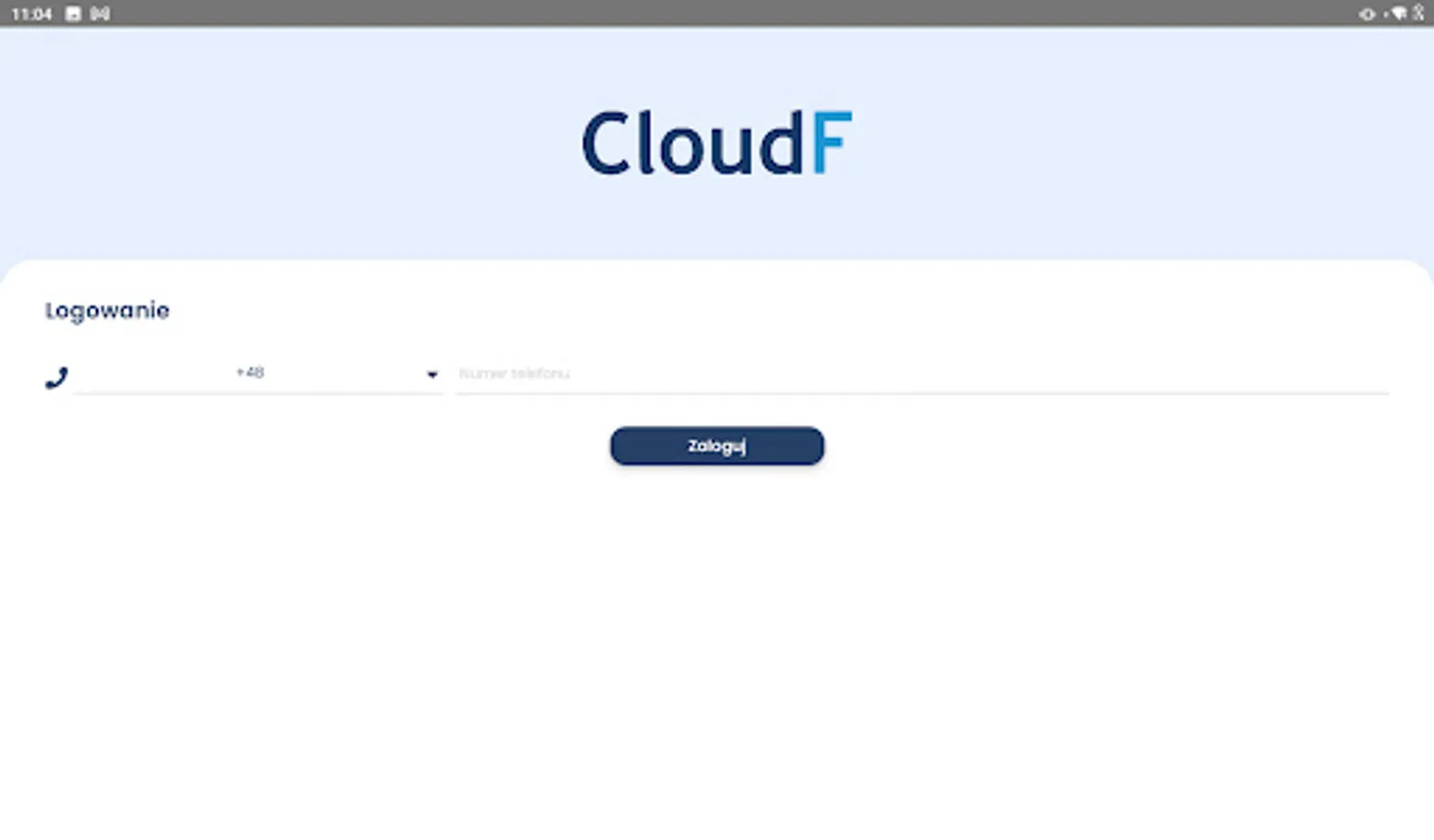The height and width of the screenshot is (840, 1434).
Task: Click the dropdown arrow next to +48
Action: 432,374
